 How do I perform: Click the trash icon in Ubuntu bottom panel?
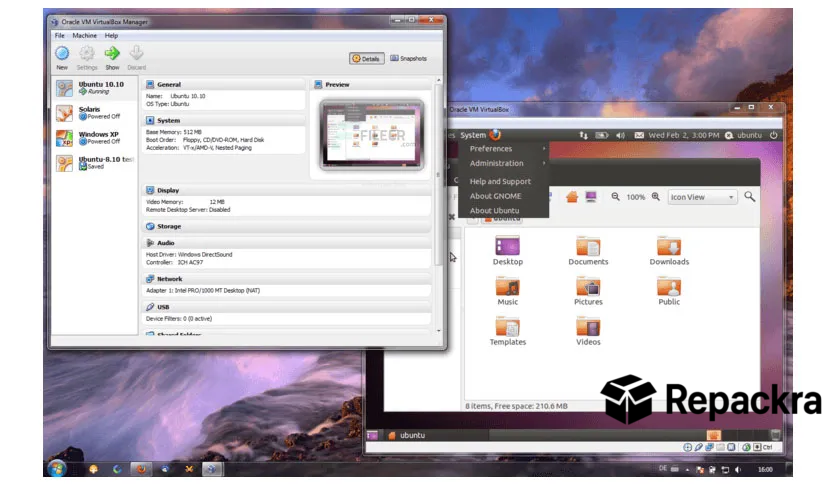click(775, 435)
